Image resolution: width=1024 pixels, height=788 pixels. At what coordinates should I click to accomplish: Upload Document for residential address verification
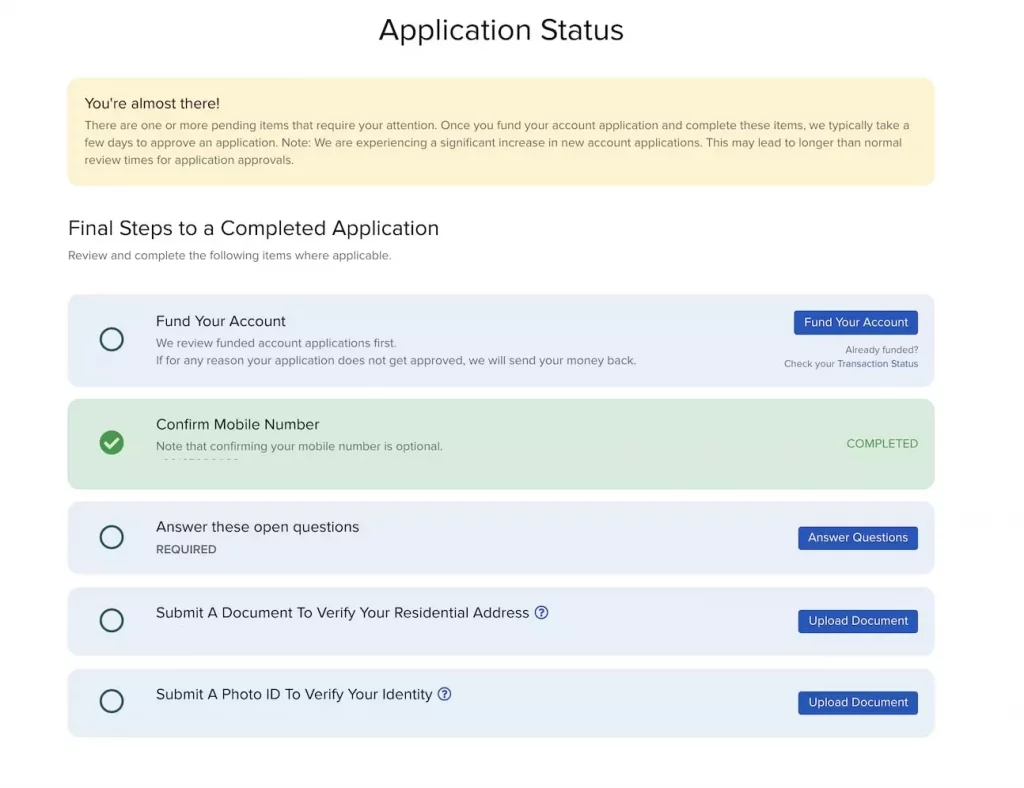857,621
